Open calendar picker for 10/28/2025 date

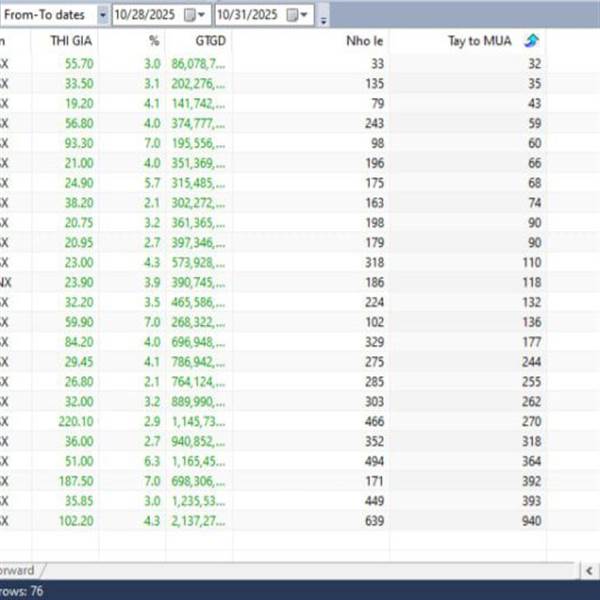click(x=194, y=15)
